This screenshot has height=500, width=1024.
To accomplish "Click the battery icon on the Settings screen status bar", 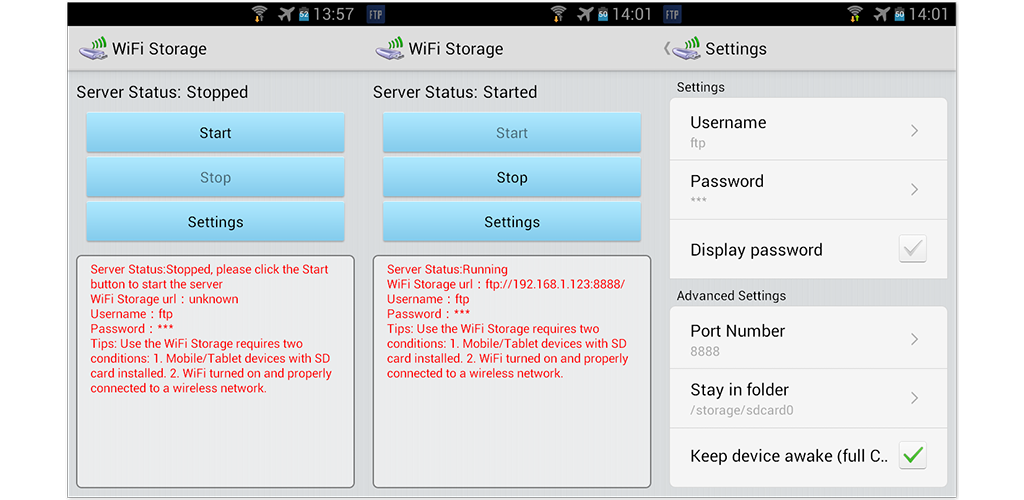I will [899, 14].
